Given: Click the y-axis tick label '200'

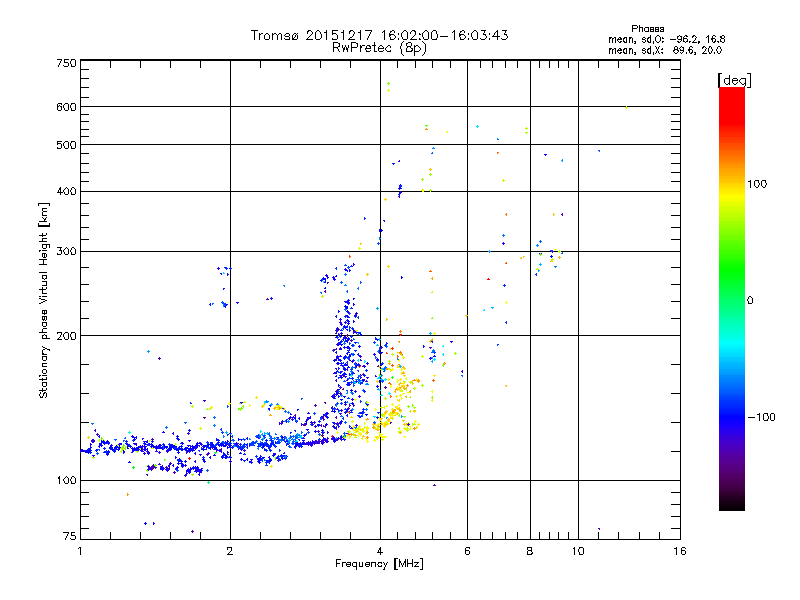Looking at the screenshot, I should [66, 336].
